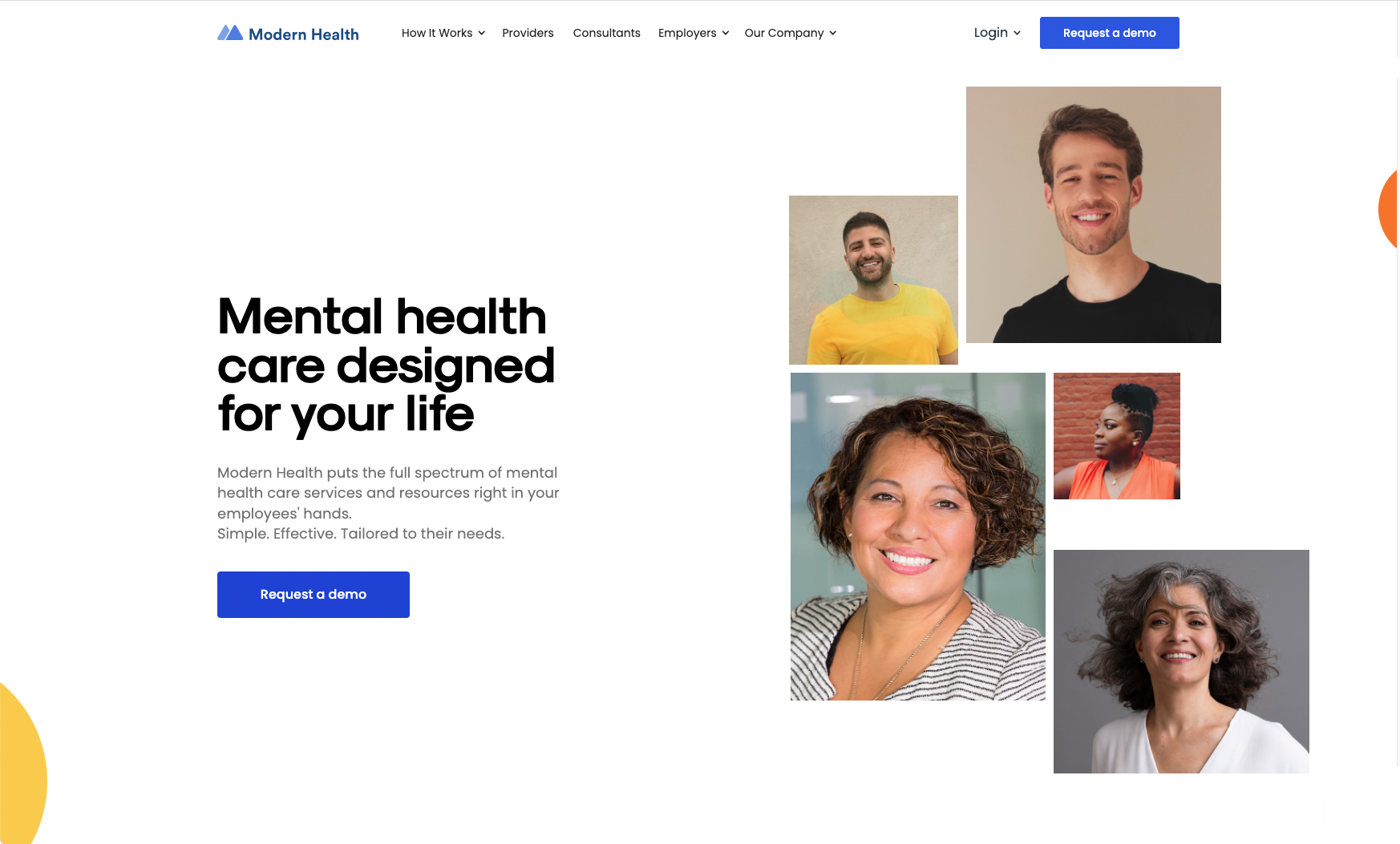Screen dimensions: 1400x844
Task: Select photo of man in black shirt
Action: [1094, 215]
